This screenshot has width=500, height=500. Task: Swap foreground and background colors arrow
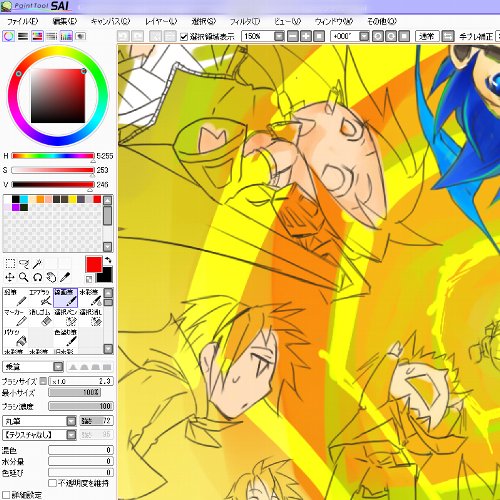(x=108, y=260)
